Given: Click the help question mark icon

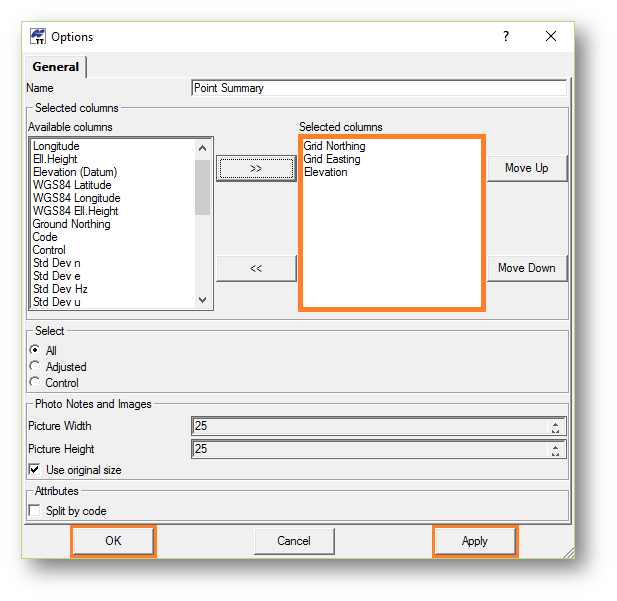Looking at the screenshot, I should pyautogui.click(x=506, y=36).
